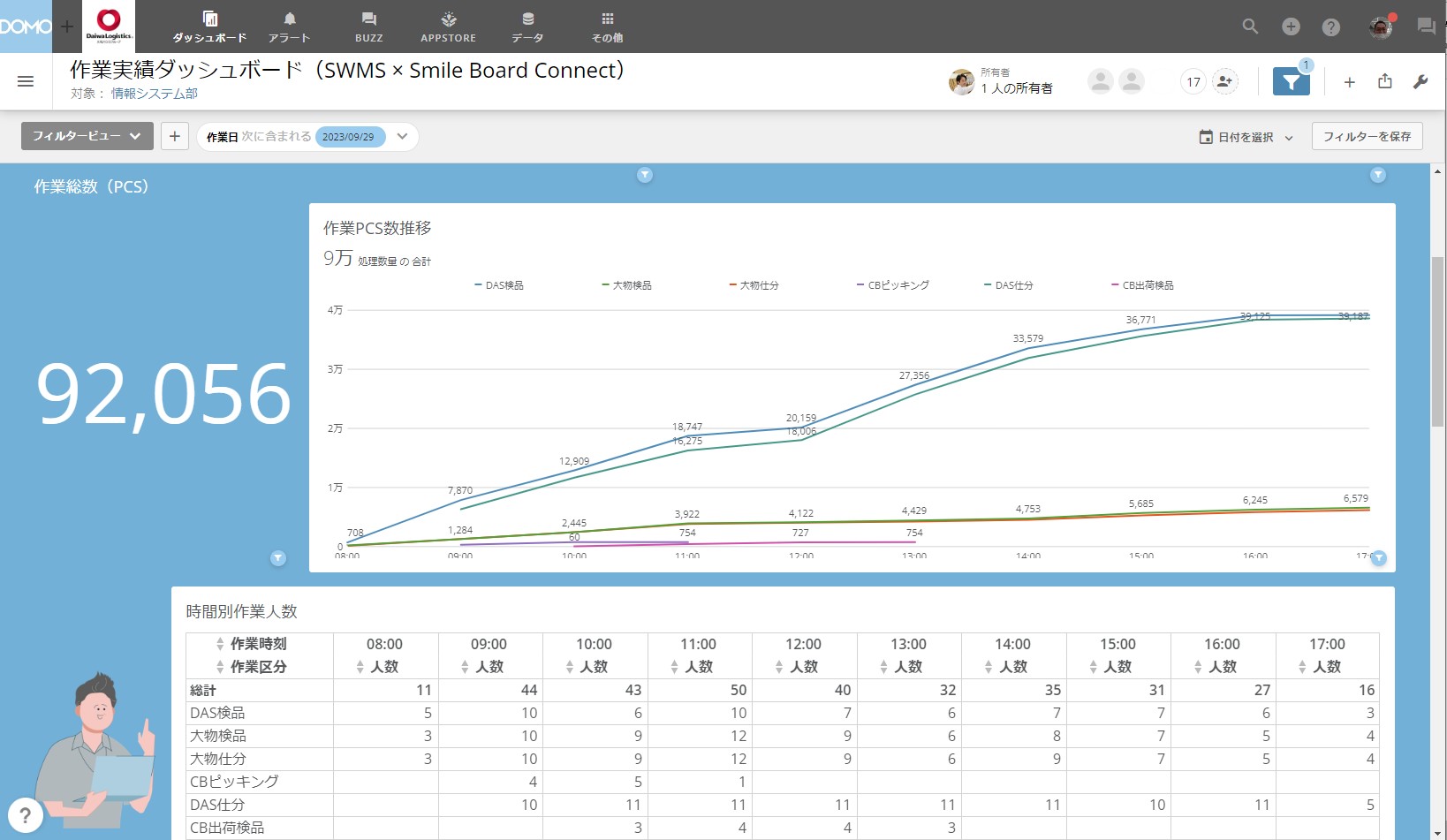
Task: Open the ダッシュボード menu
Action: [209, 26]
